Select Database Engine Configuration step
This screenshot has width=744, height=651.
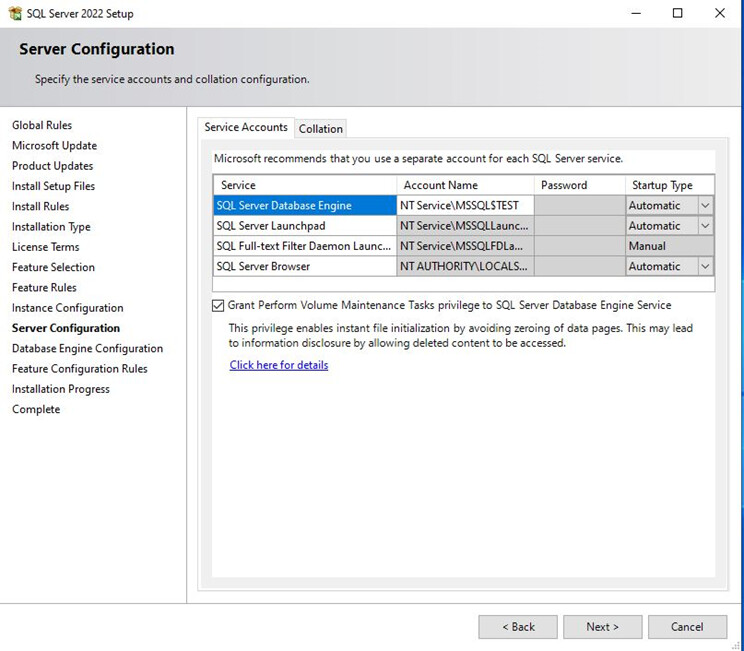pyautogui.click(x=87, y=349)
